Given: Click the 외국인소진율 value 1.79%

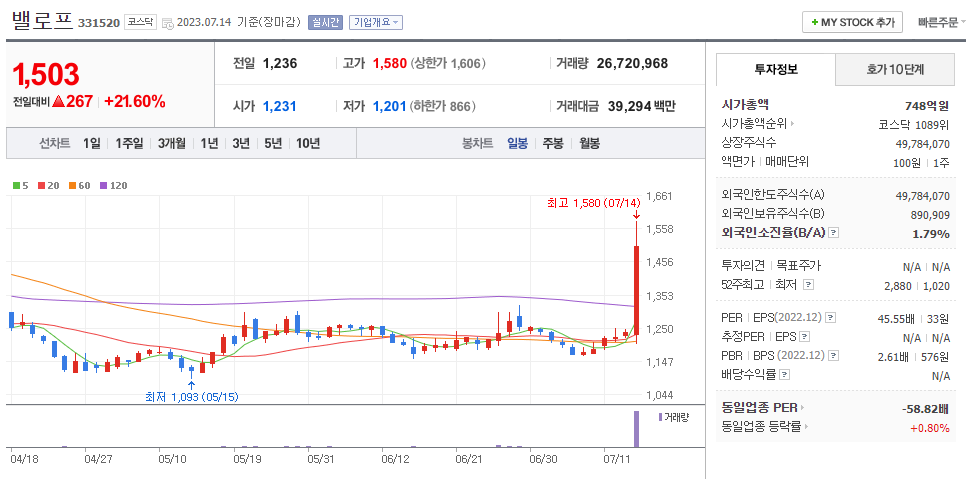Looking at the screenshot, I should tap(931, 234).
